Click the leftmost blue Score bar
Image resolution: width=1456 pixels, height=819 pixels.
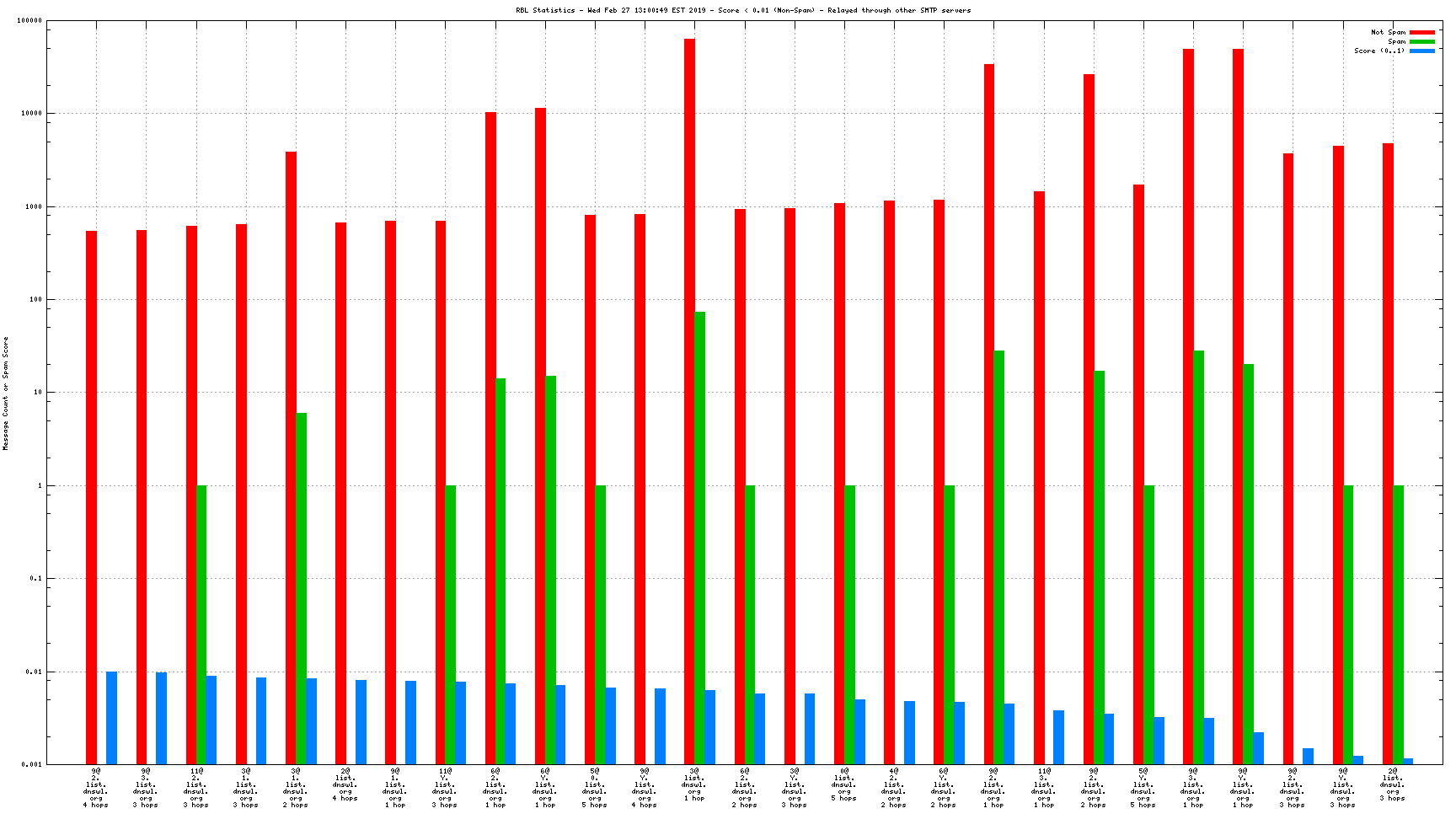click(111, 718)
